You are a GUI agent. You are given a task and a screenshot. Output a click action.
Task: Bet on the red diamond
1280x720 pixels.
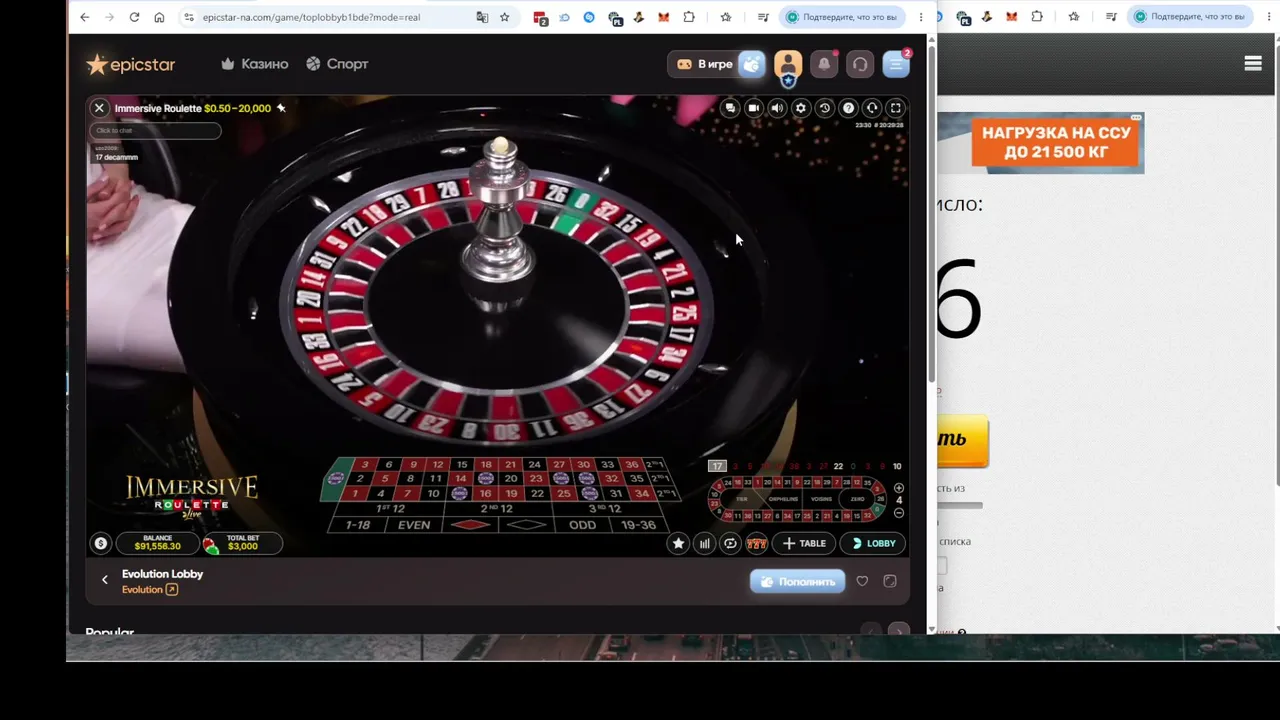point(471,525)
